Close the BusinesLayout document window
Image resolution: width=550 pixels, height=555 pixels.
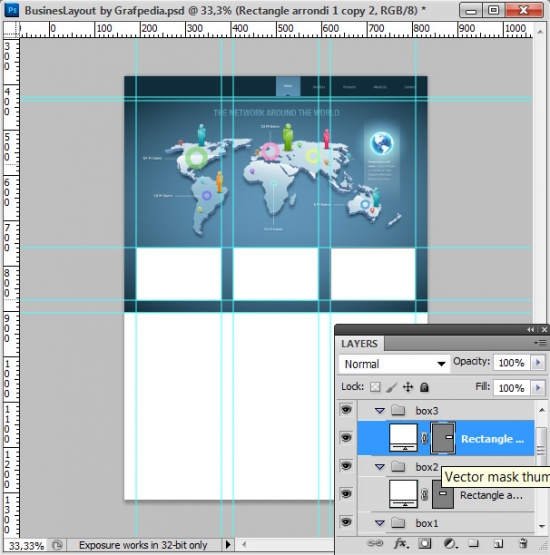point(524,10)
